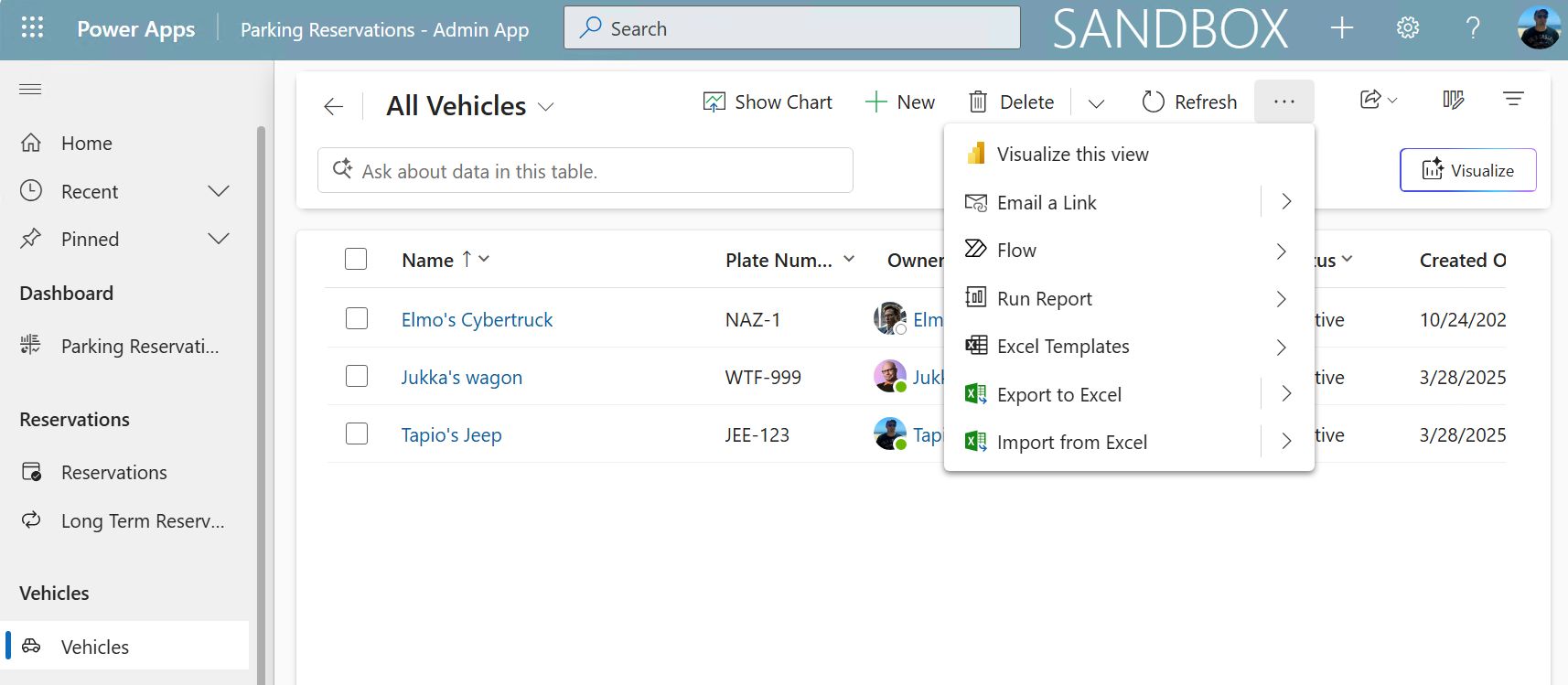Check the Jukka's wagon row checkbox
The image size is (1568, 685).
(357, 376)
